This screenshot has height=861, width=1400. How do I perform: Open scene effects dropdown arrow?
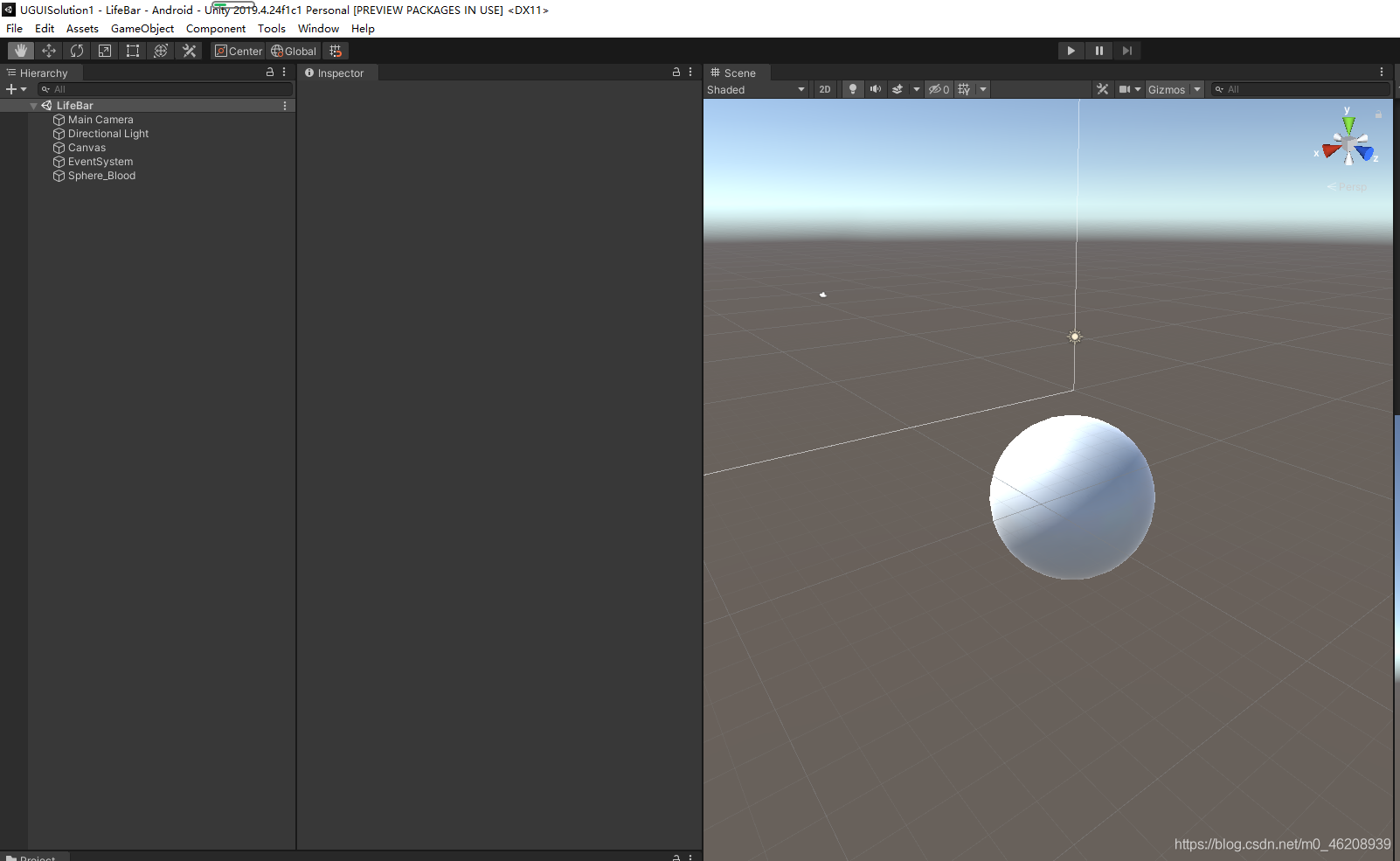tap(916, 89)
